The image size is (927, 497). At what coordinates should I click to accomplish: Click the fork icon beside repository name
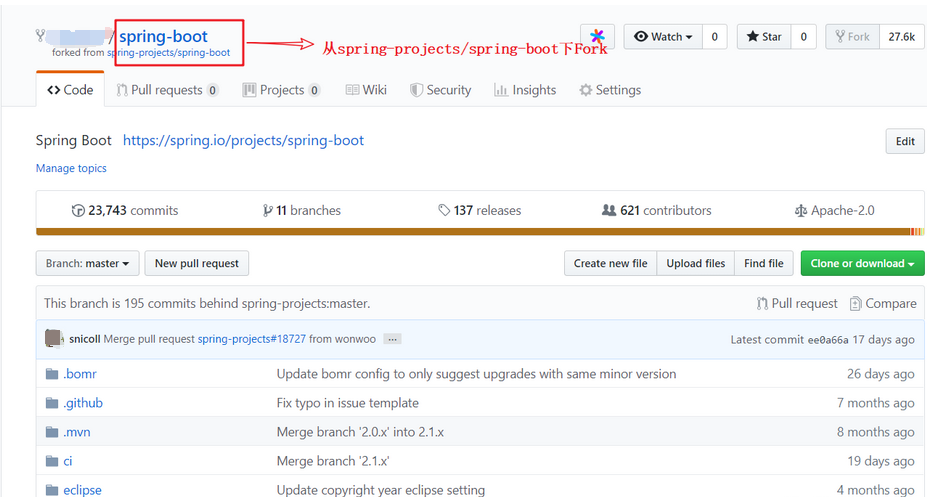pyautogui.click(x=40, y=36)
